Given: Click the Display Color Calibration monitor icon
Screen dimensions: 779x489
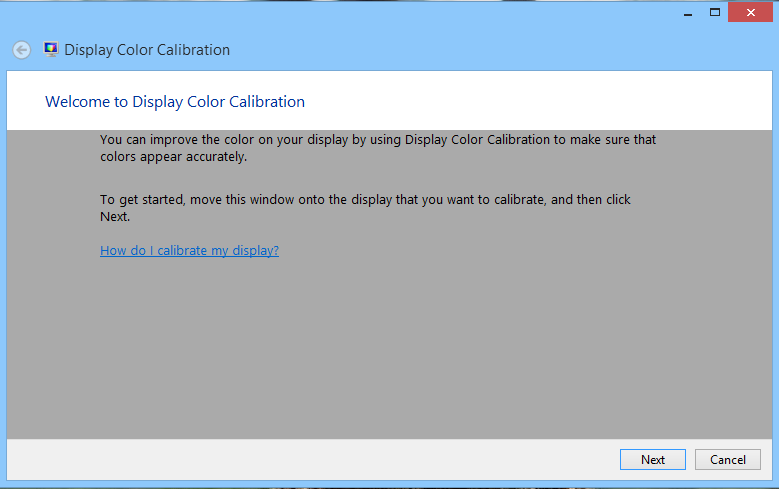Looking at the screenshot, I should [x=50, y=49].
